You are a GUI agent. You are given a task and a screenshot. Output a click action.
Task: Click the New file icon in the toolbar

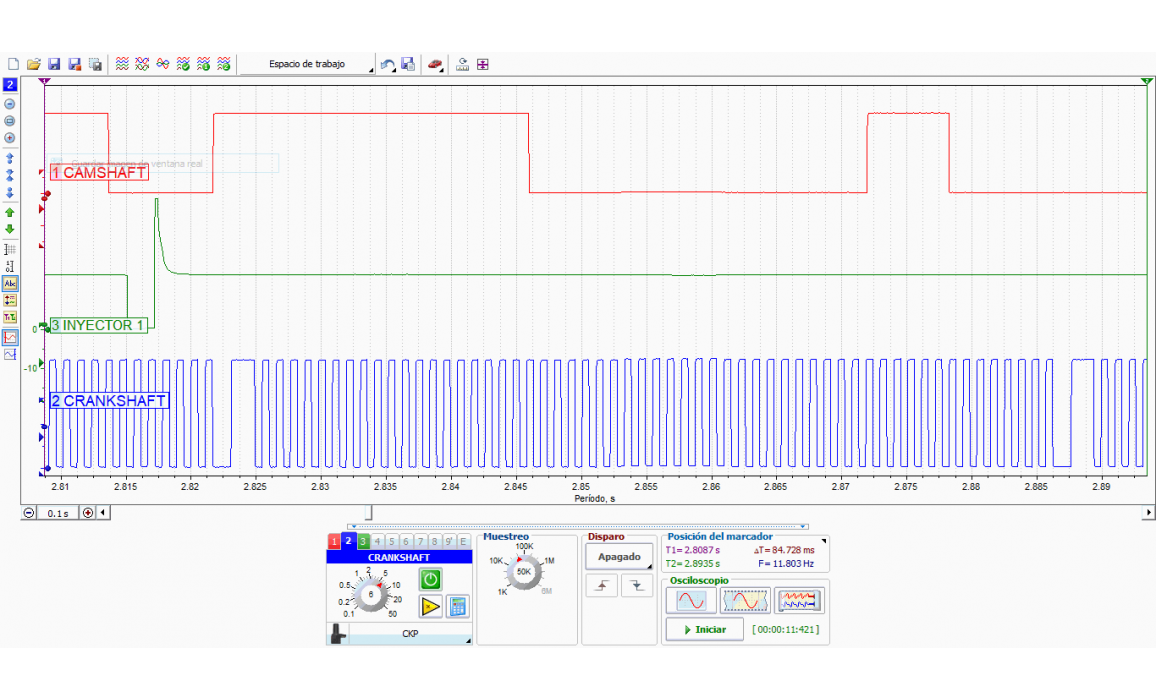(13, 64)
